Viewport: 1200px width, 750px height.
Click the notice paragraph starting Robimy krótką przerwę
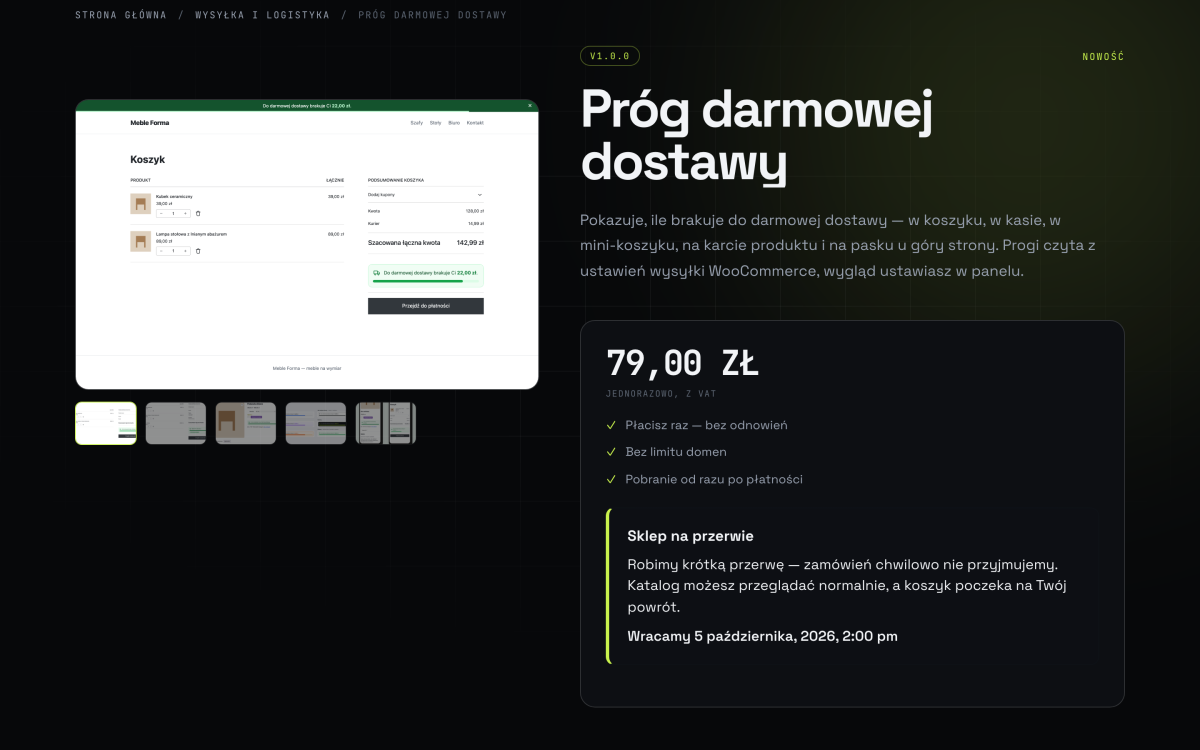[847, 586]
